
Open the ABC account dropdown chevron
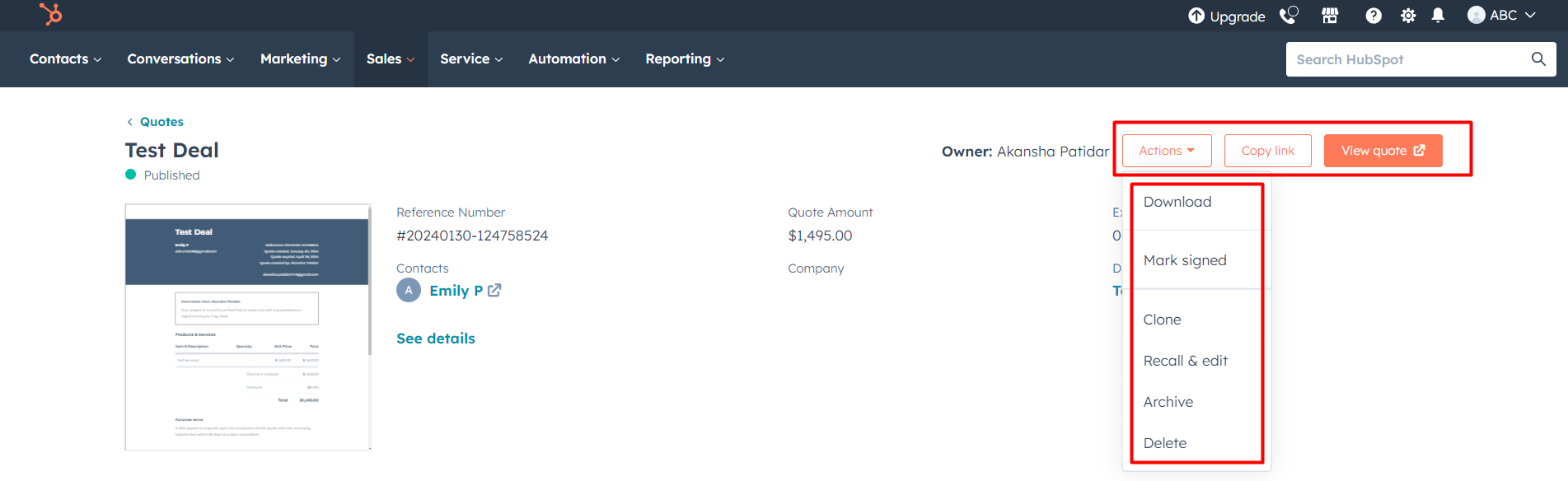pyautogui.click(x=1530, y=15)
